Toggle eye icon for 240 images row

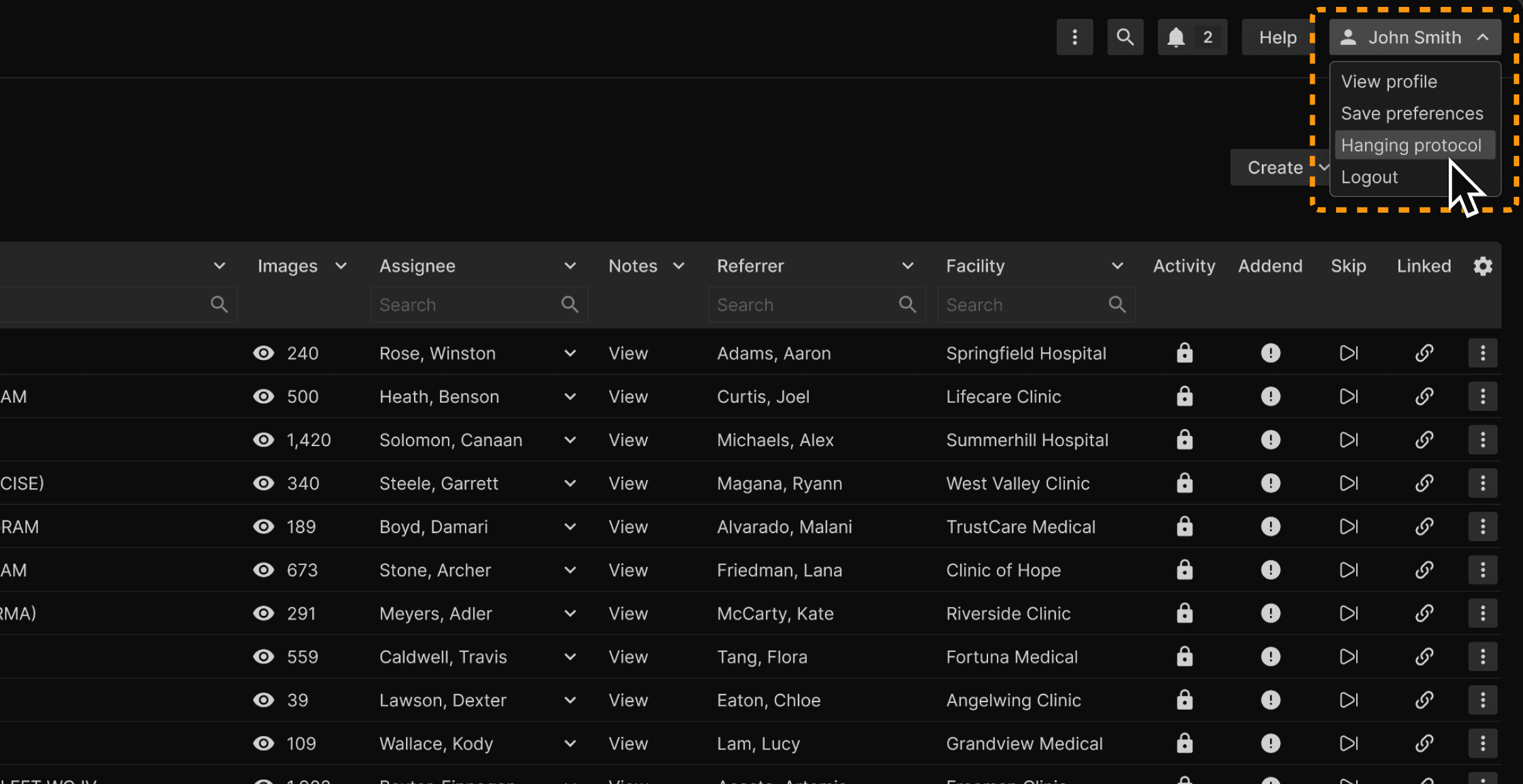263,353
